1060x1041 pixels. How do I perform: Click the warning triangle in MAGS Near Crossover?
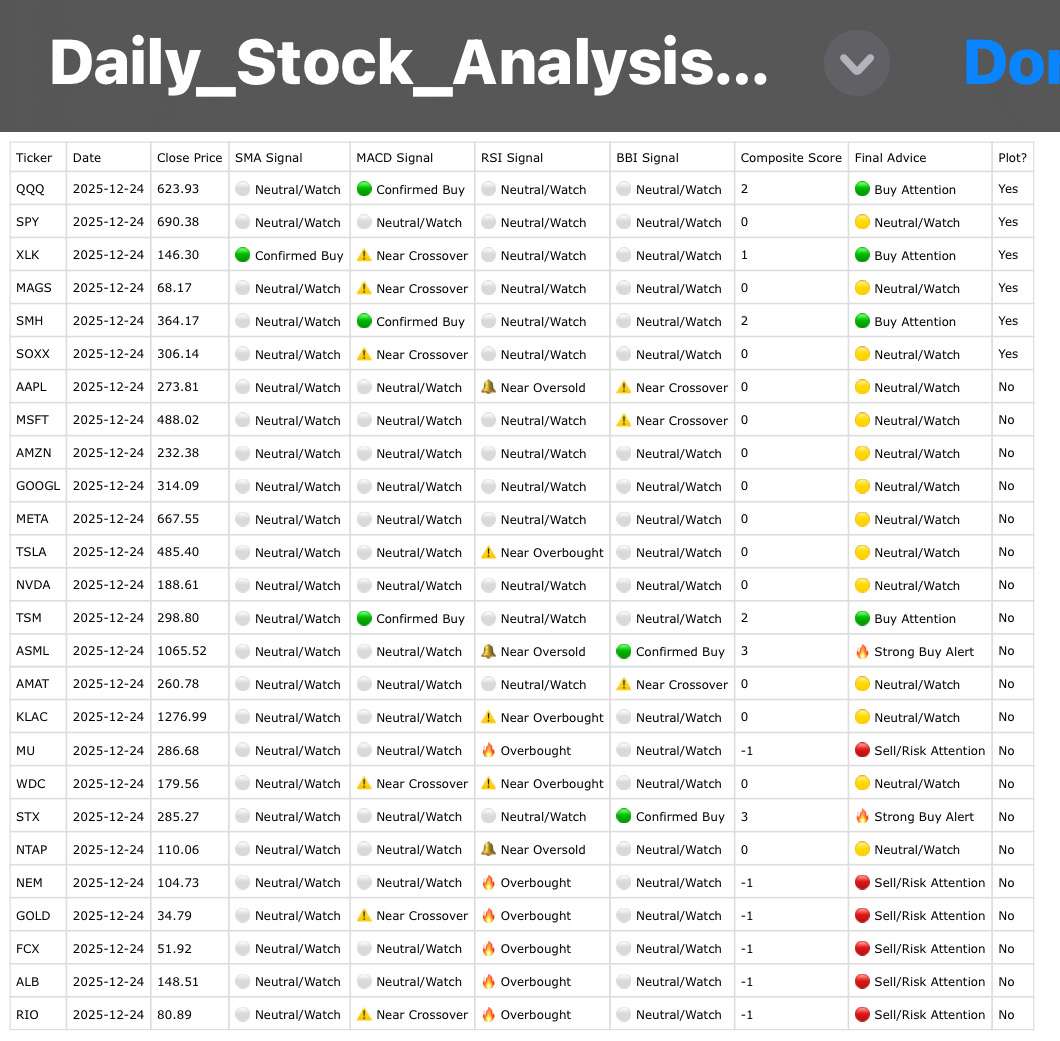(x=364, y=288)
